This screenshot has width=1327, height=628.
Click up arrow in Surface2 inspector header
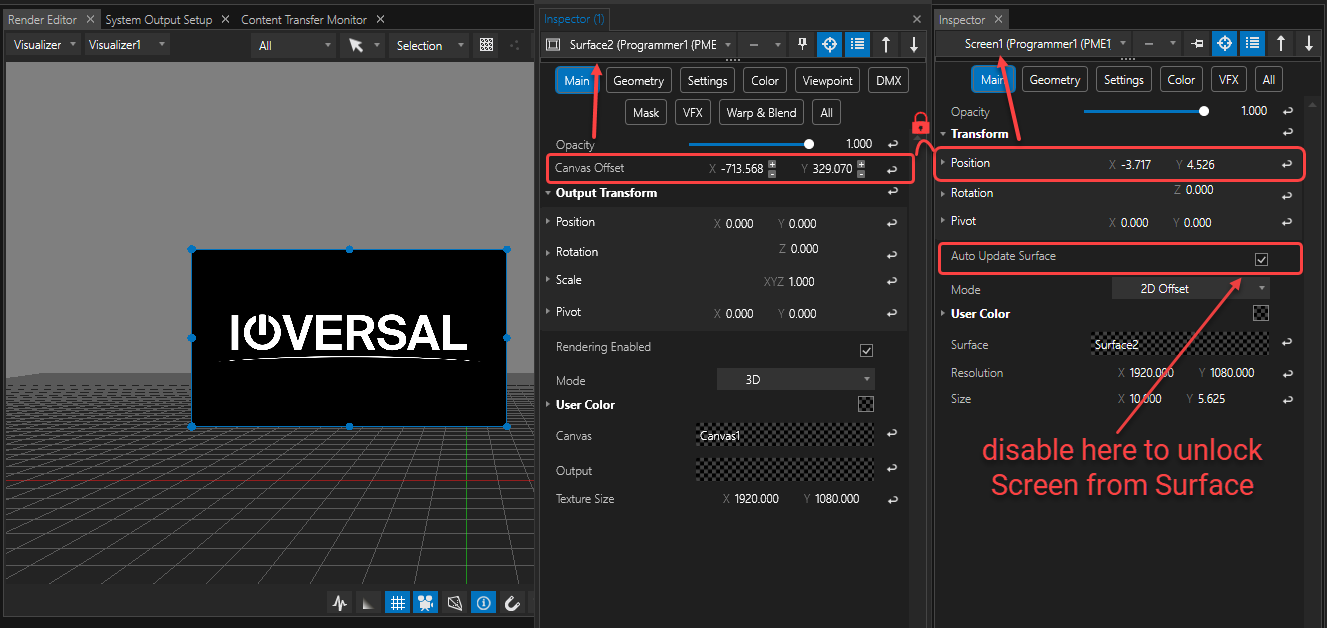click(886, 44)
